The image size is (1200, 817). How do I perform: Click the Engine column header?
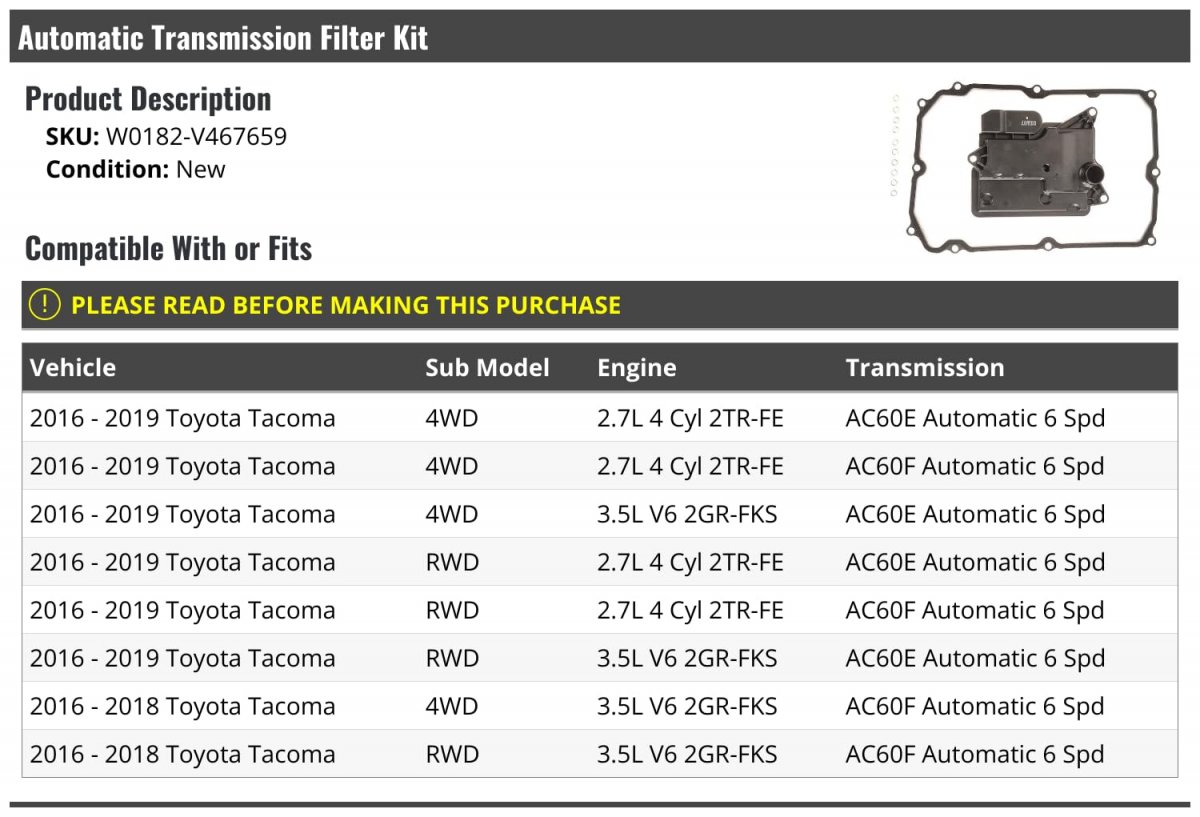pos(637,368)
